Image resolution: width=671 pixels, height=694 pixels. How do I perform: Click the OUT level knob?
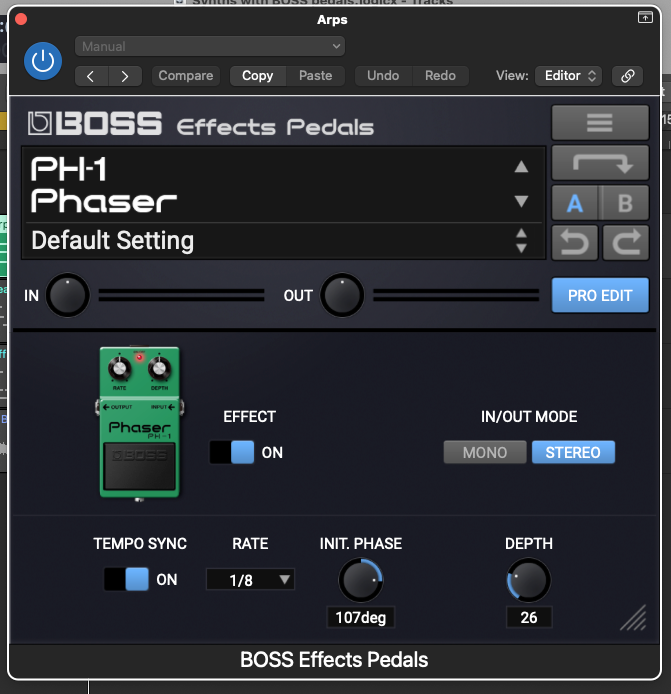pos(342,295)
